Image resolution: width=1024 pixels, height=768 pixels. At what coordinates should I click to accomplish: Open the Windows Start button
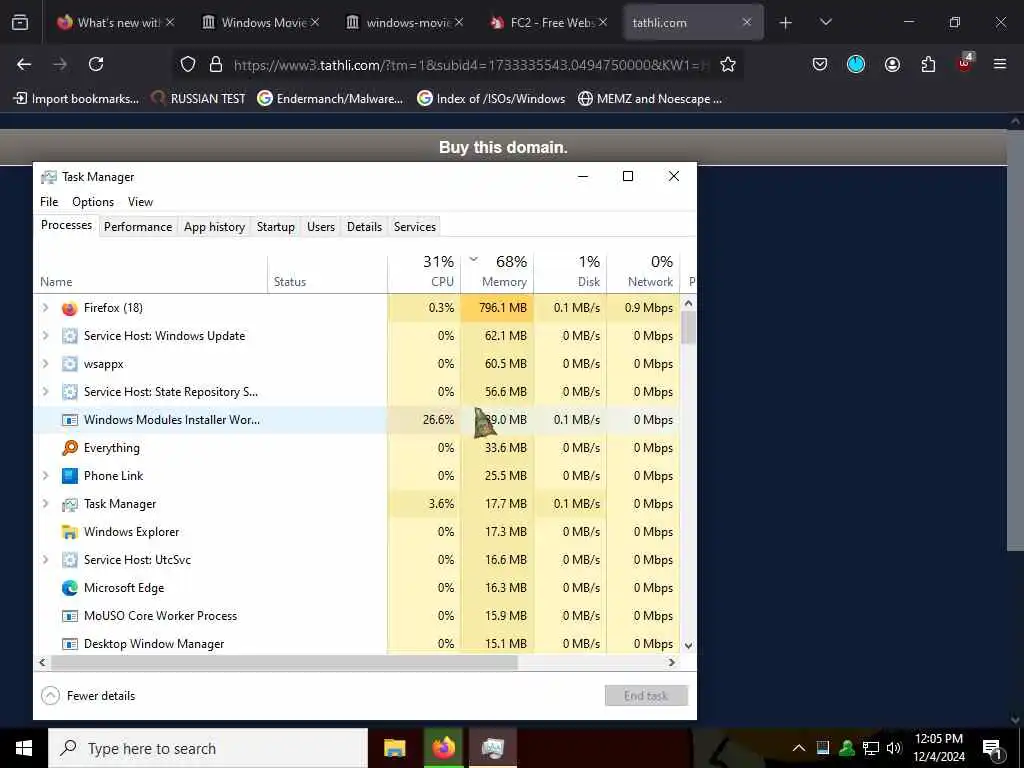(24, 748)
